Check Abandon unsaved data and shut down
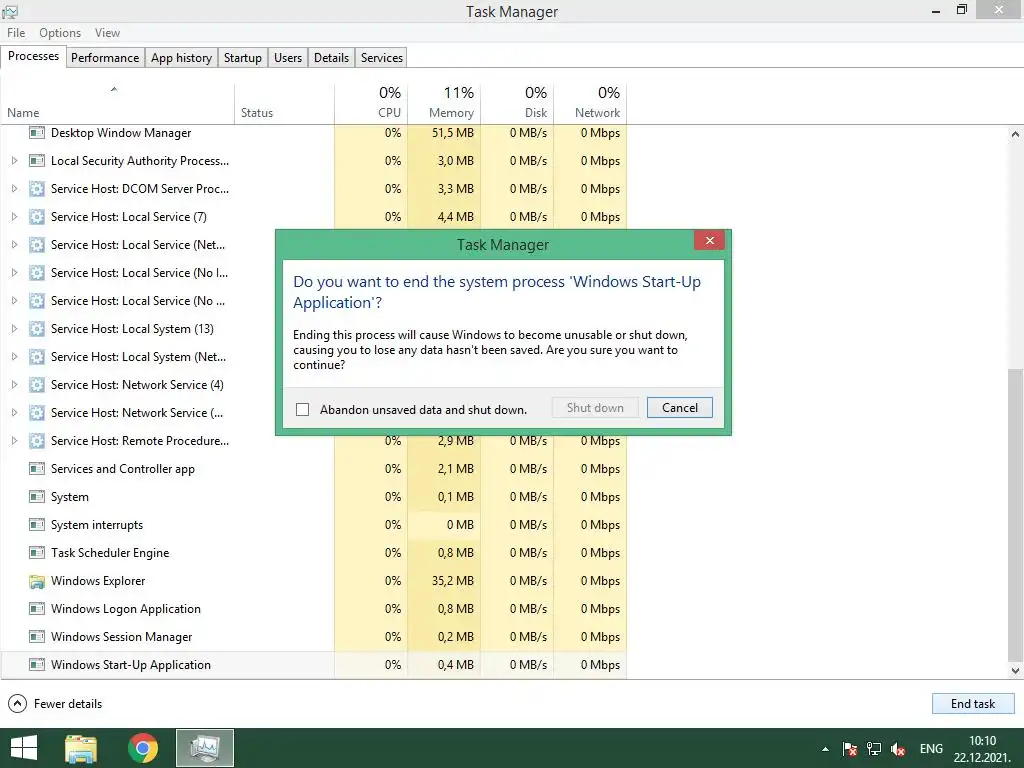 [x=302, y=409]
